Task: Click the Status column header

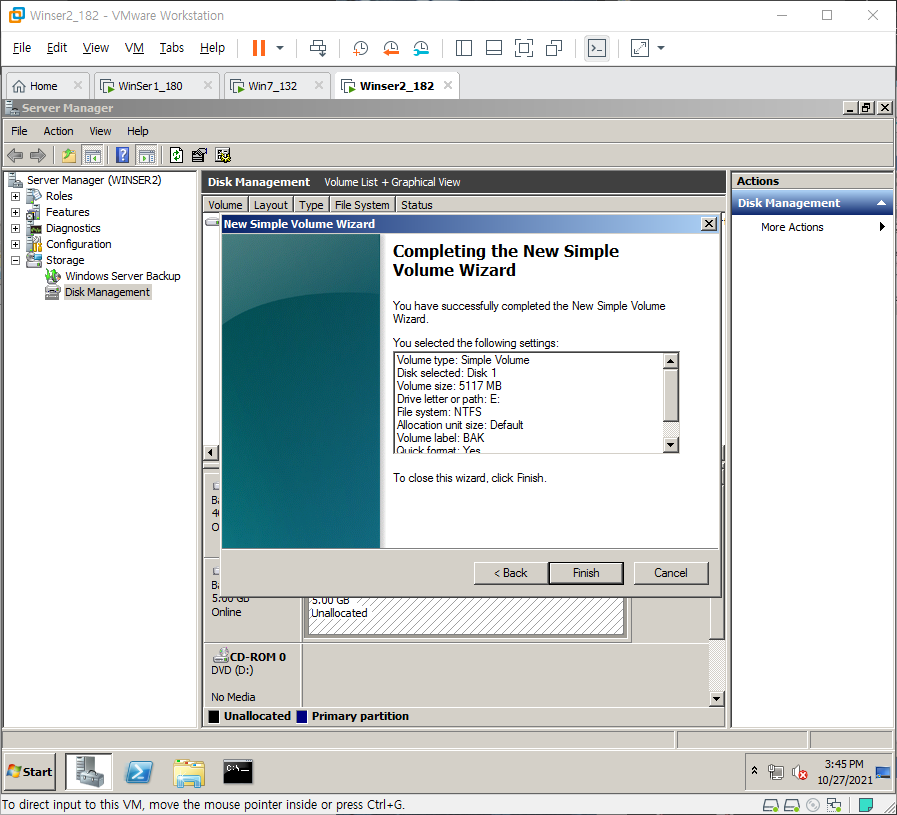Action: 416,205
